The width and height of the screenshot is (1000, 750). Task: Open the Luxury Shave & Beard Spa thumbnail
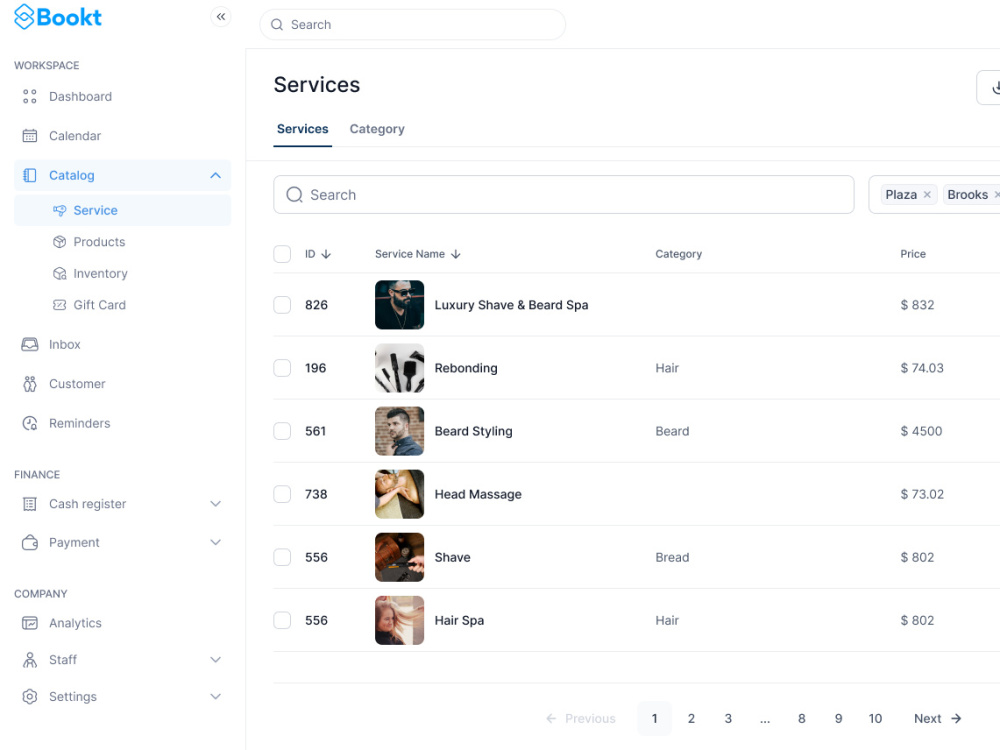(x=399, y=305)
